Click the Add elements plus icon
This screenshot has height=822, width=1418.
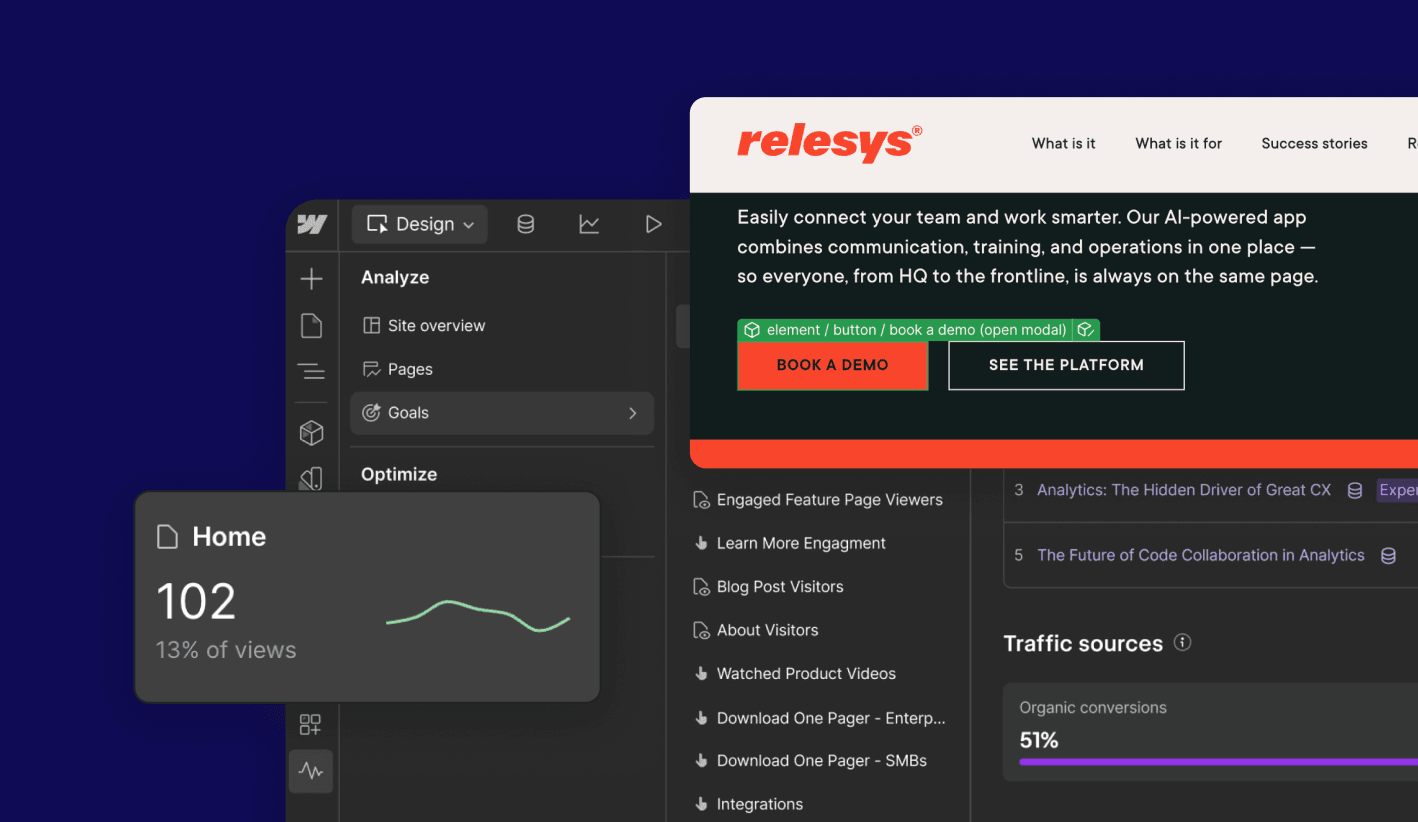(x=312, y=279)
